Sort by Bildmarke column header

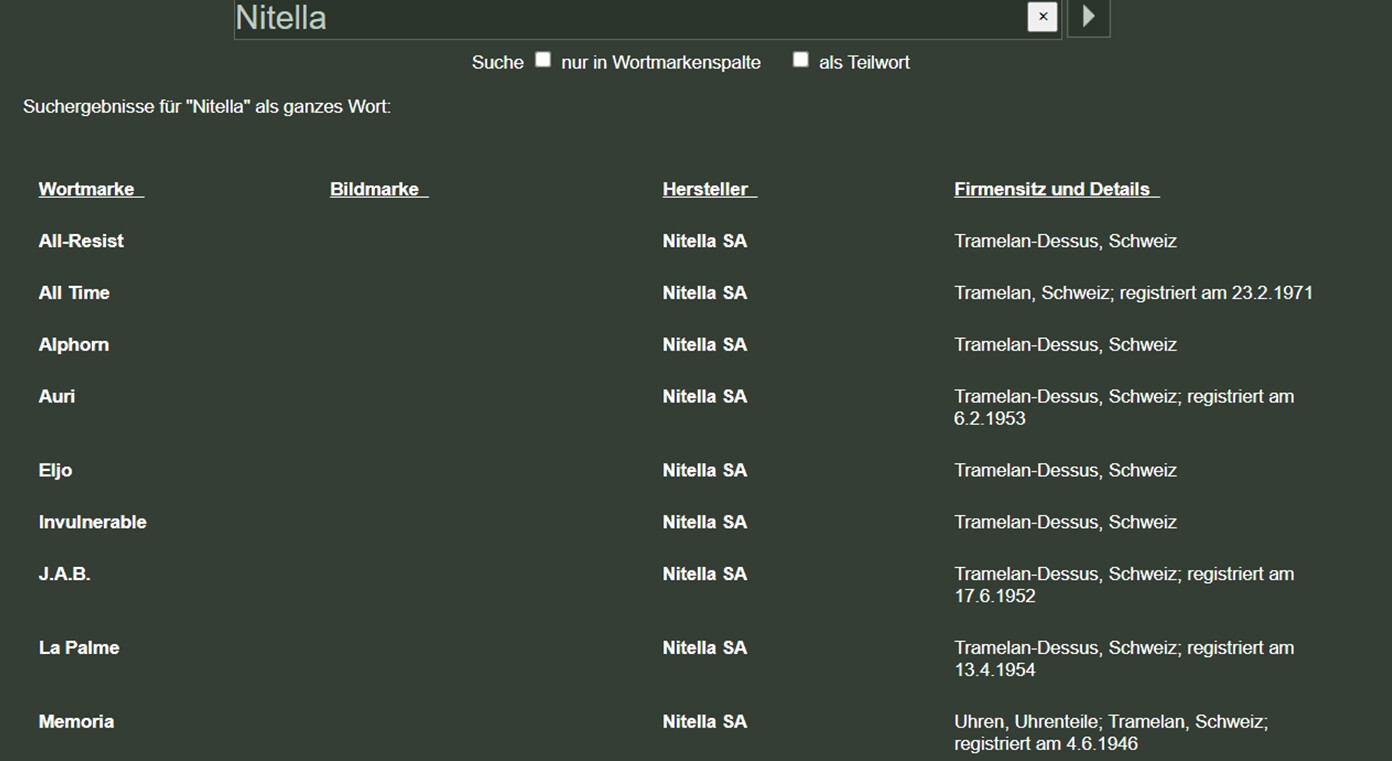pyautogui.click(x=379, y=189)
